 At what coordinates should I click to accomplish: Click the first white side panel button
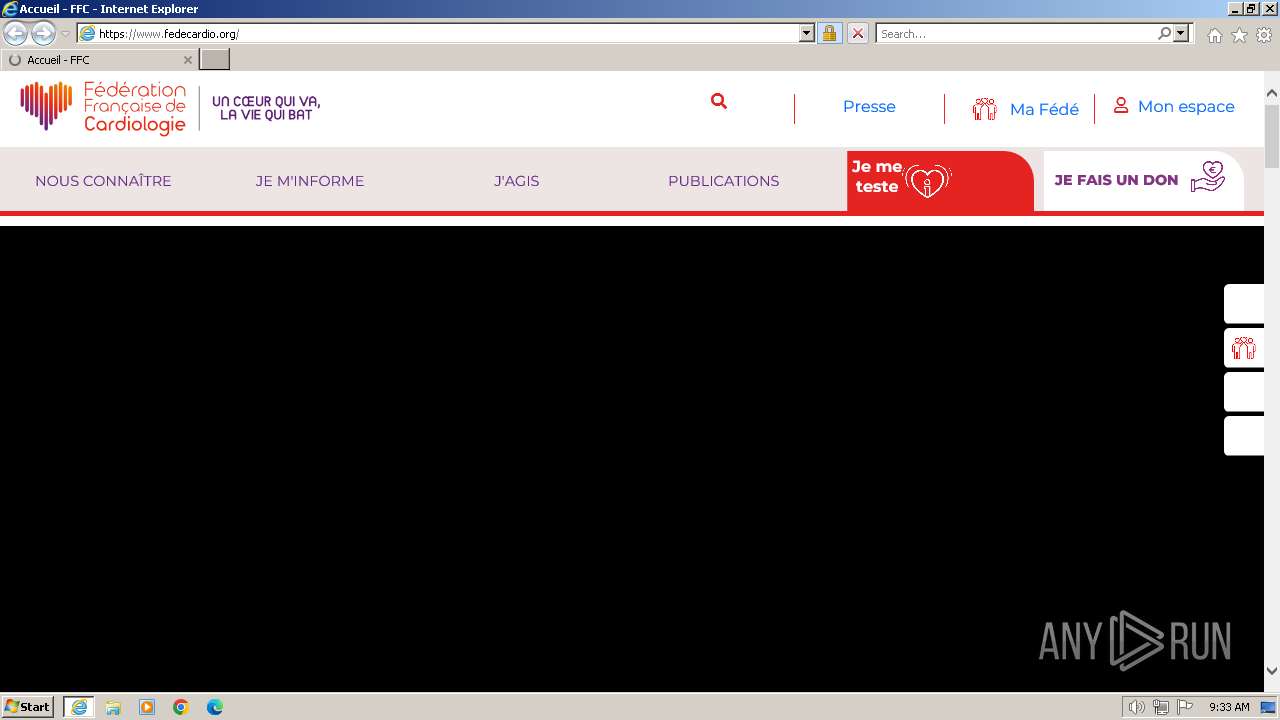1244,304
